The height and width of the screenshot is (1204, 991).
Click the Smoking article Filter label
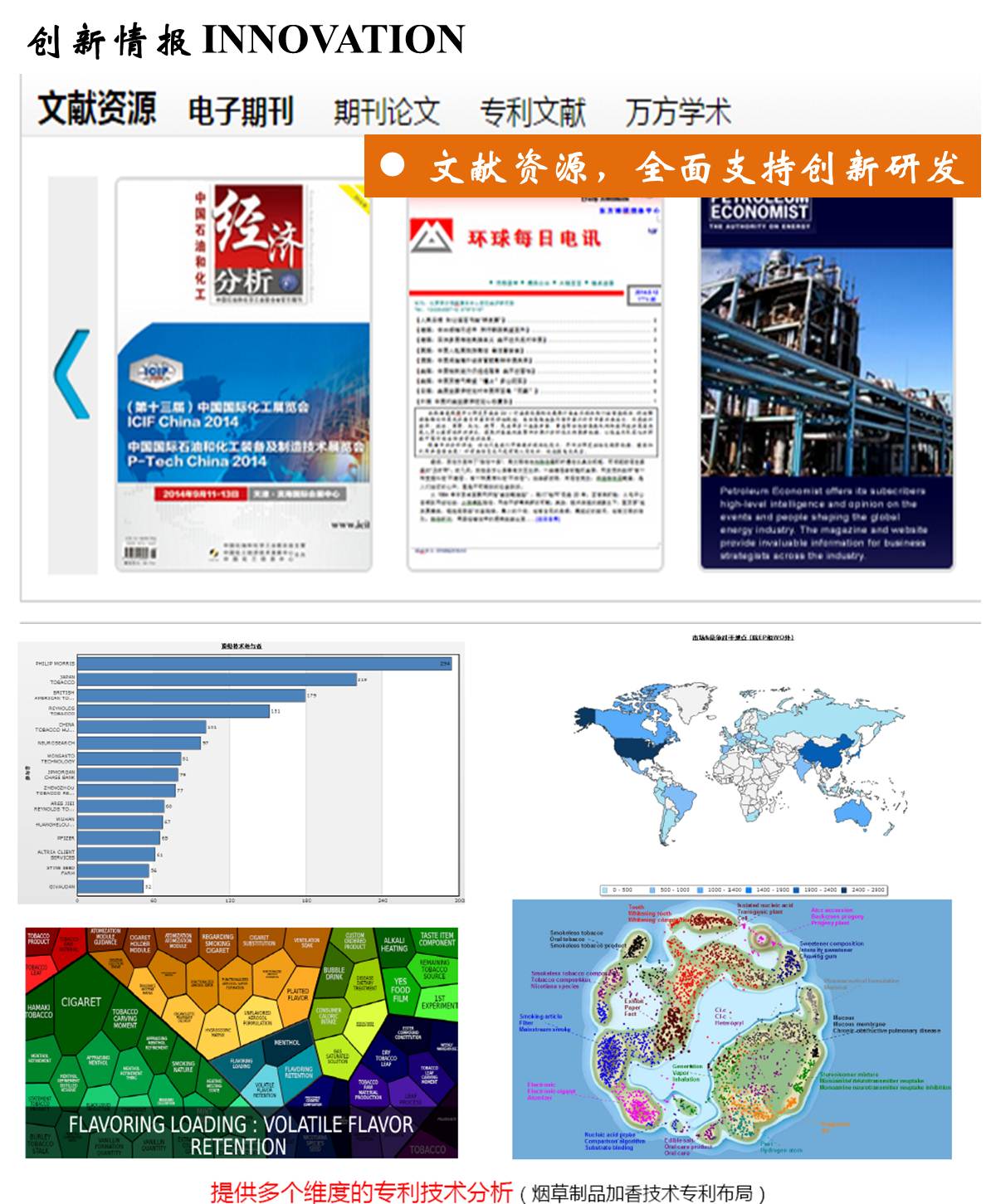[544, 1022]
